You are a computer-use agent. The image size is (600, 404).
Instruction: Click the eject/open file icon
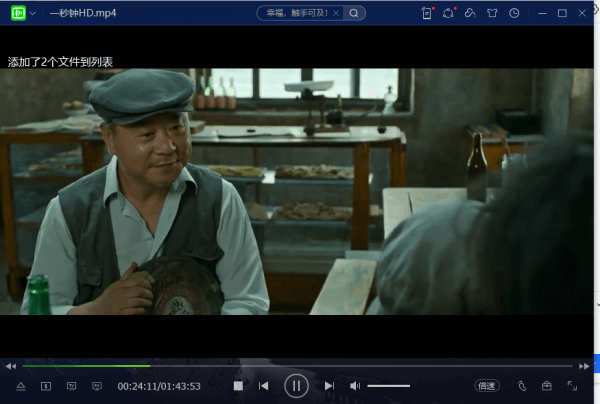pos(21,386)
